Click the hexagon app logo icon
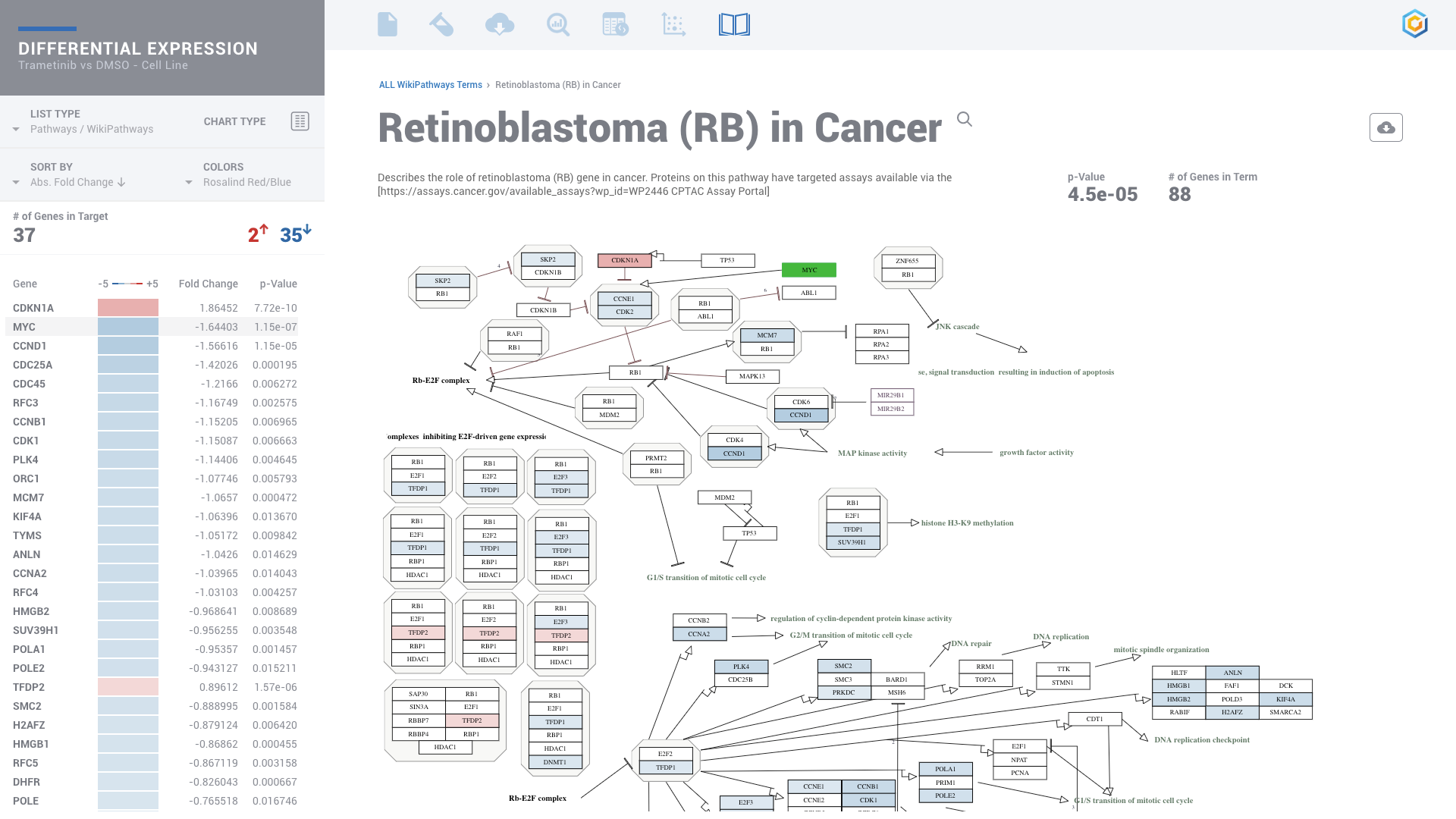1456x819 pixels. pos(1415,24)
